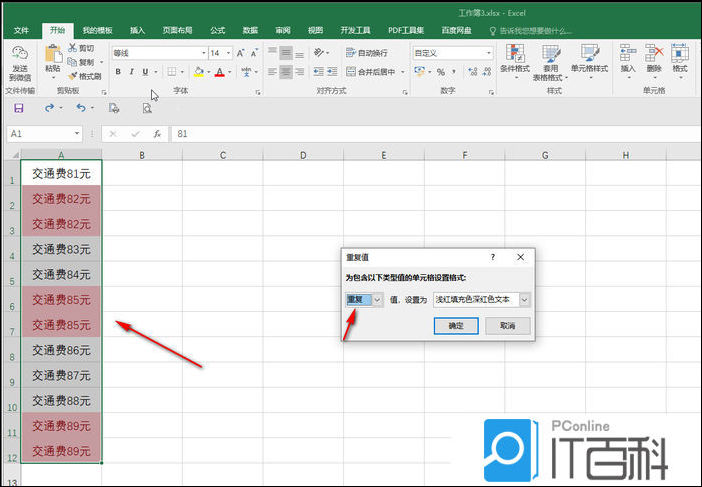The height and width of the screenshot is (487, 702).
Task: Toggle Underline formatting
Action: (x=145, y=72)
